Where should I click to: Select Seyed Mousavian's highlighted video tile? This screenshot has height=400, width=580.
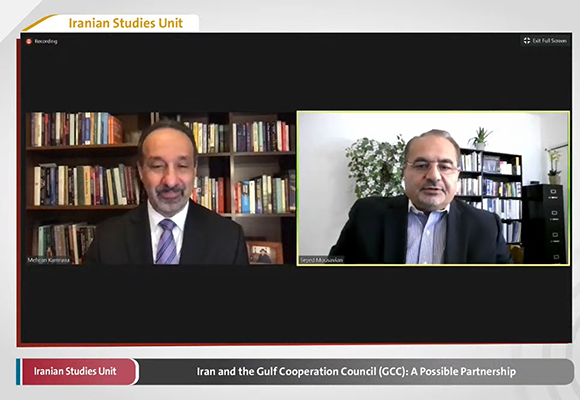click(433, 188)
